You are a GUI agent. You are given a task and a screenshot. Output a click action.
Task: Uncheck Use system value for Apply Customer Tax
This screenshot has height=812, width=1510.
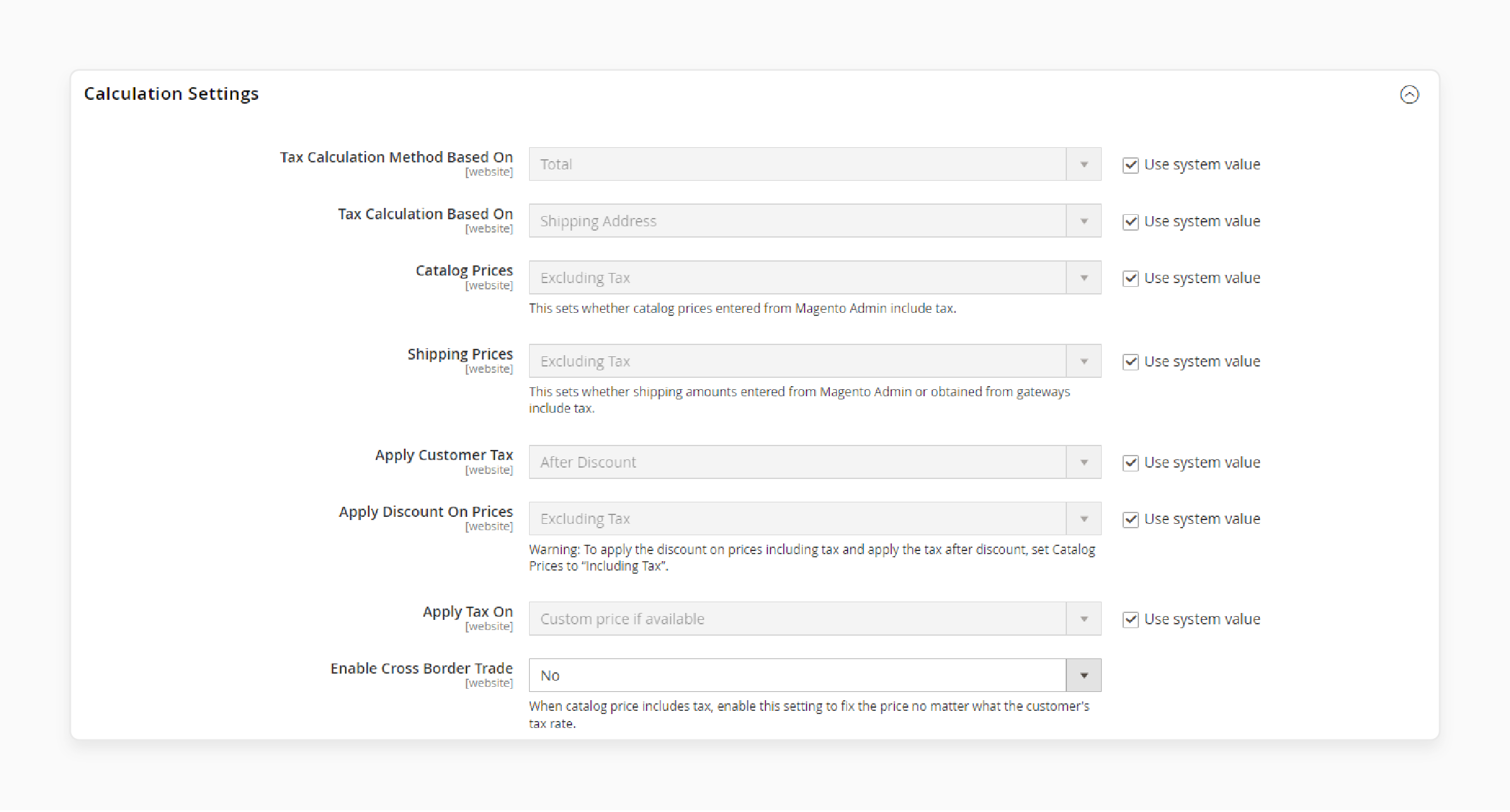(x=1130, y=463)
